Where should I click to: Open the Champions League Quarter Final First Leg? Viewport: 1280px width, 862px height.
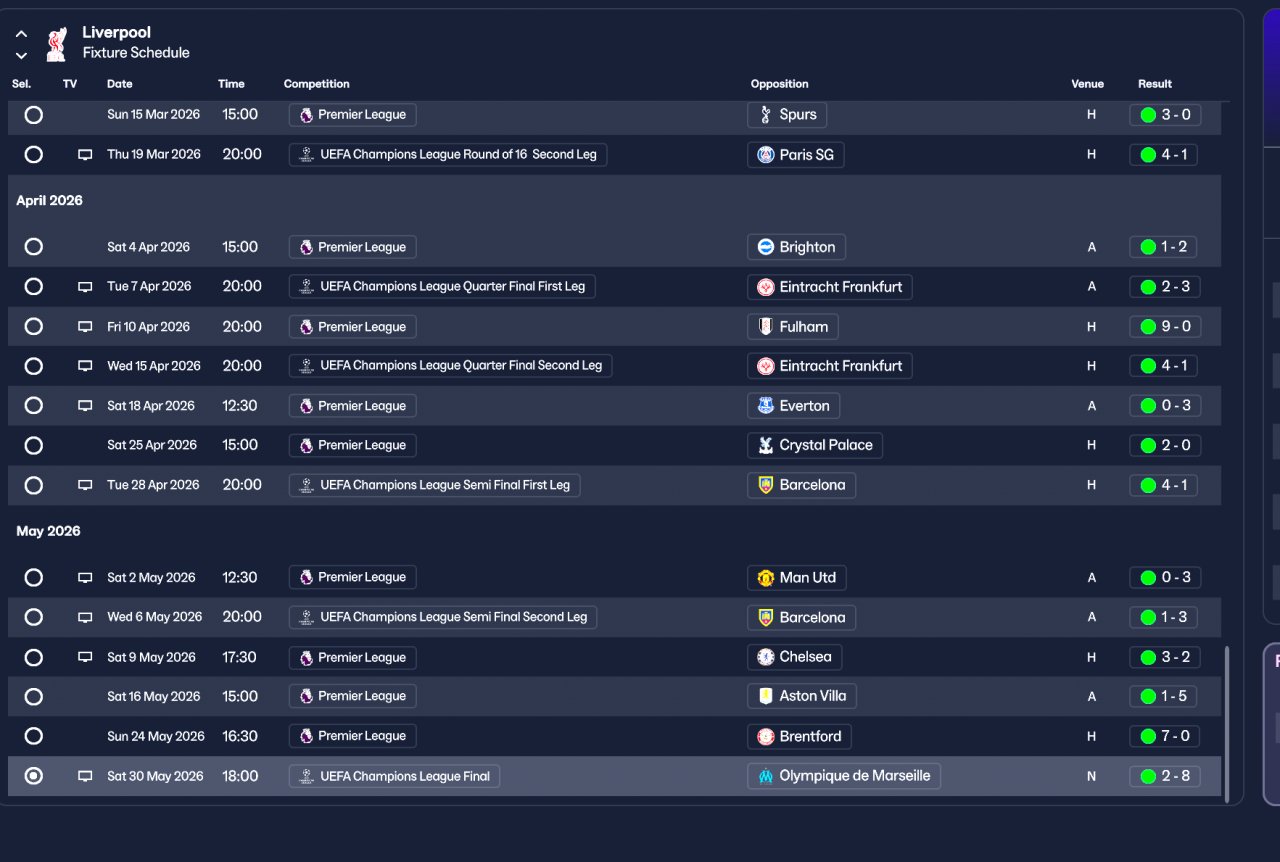[442, 287]
